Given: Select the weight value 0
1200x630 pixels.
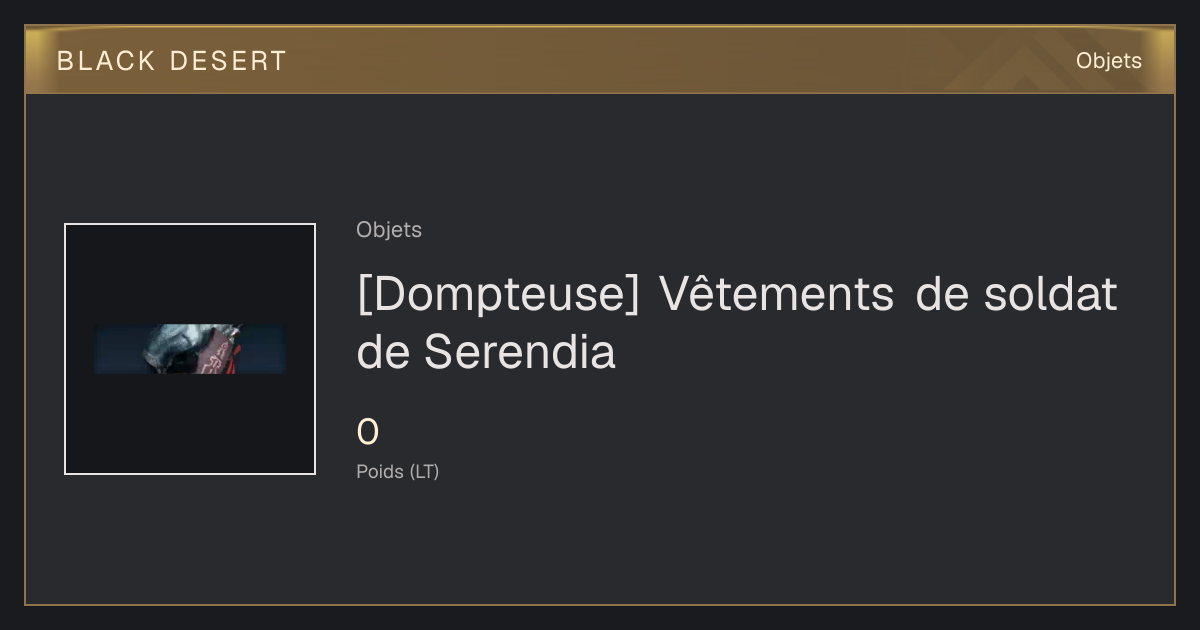Looking at the screenshot, I should [368, 433].
